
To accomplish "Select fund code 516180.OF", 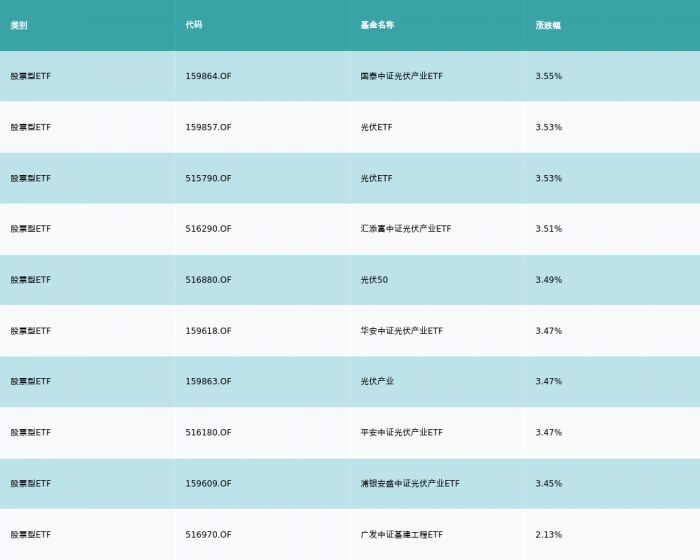I will click(208, 433).
